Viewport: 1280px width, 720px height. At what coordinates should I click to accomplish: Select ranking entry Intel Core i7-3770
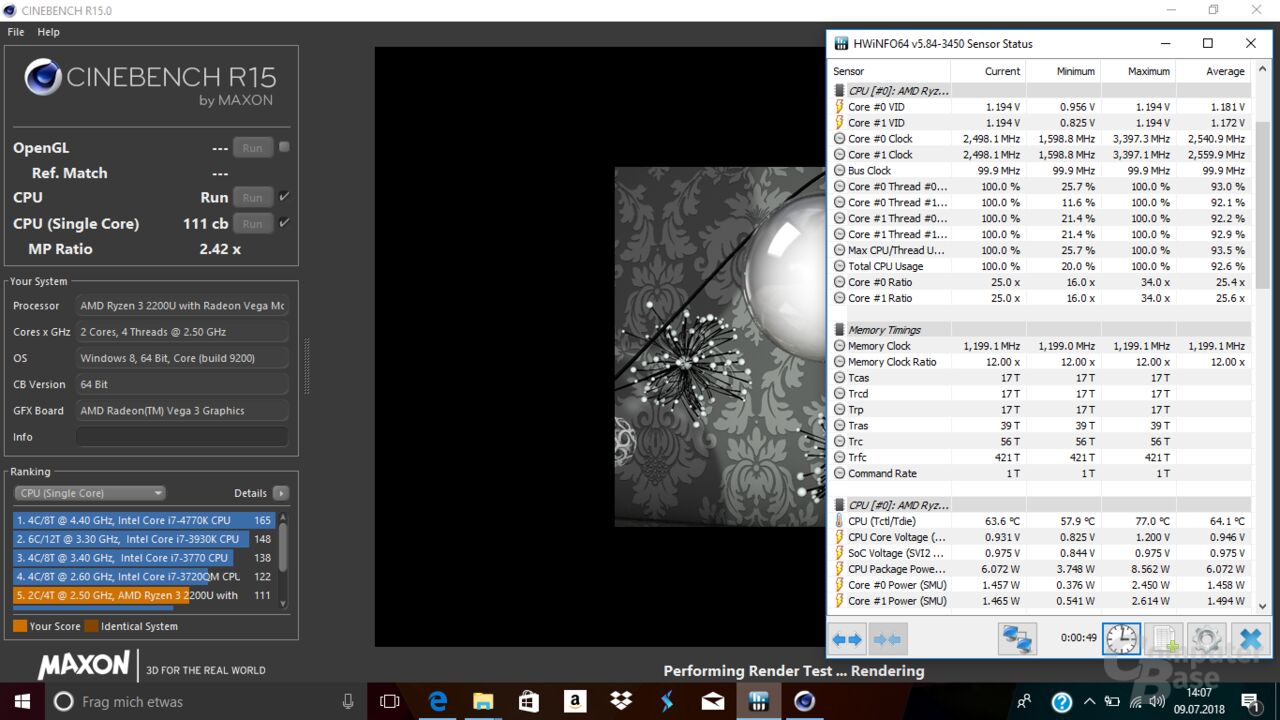click(145, 558)
